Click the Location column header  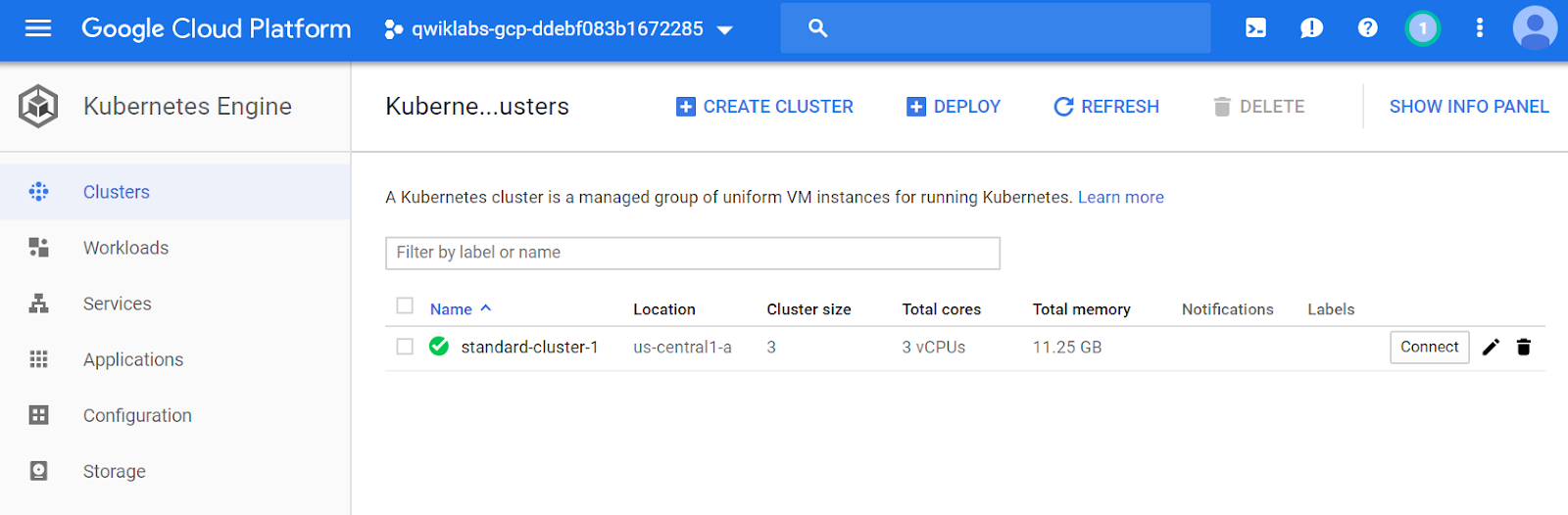click(663, 309)
